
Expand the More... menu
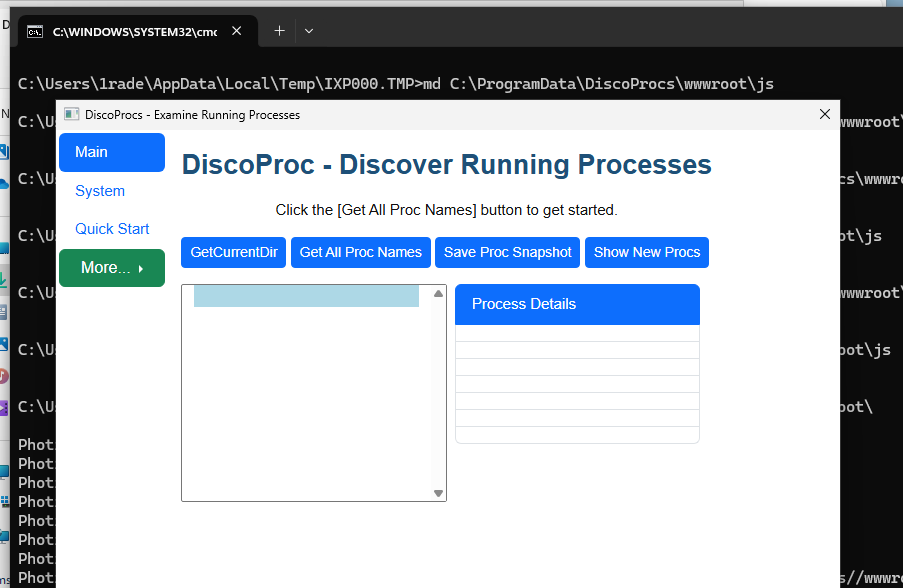(x=106, y=268)
